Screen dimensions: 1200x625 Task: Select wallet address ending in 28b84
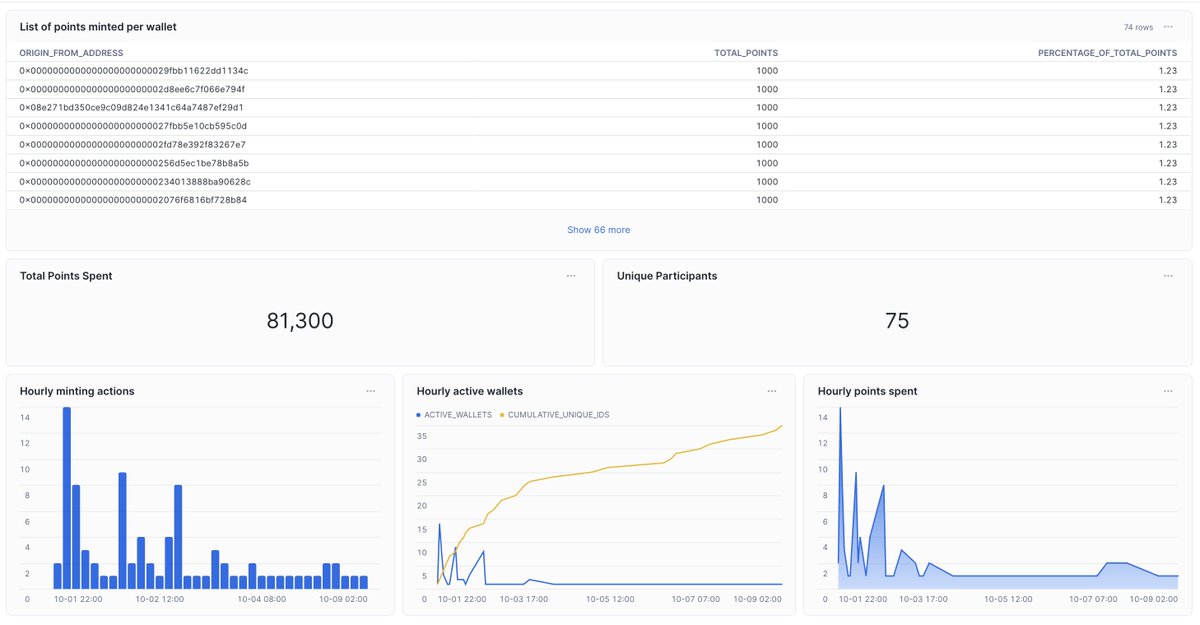133,200
